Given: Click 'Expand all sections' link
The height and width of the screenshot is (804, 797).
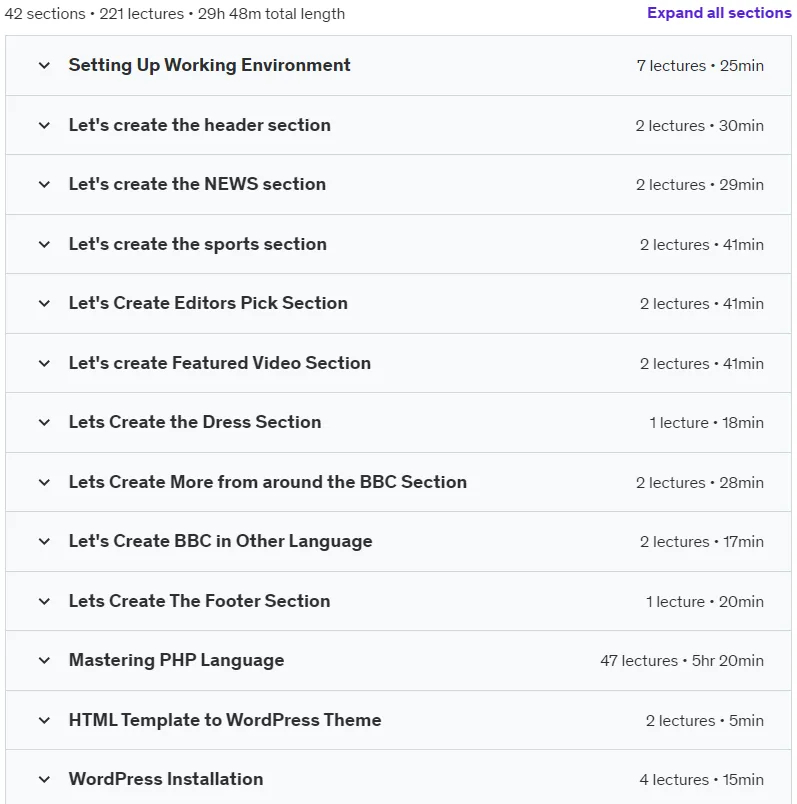Looking at the screenshot, I should pos(719,13).
